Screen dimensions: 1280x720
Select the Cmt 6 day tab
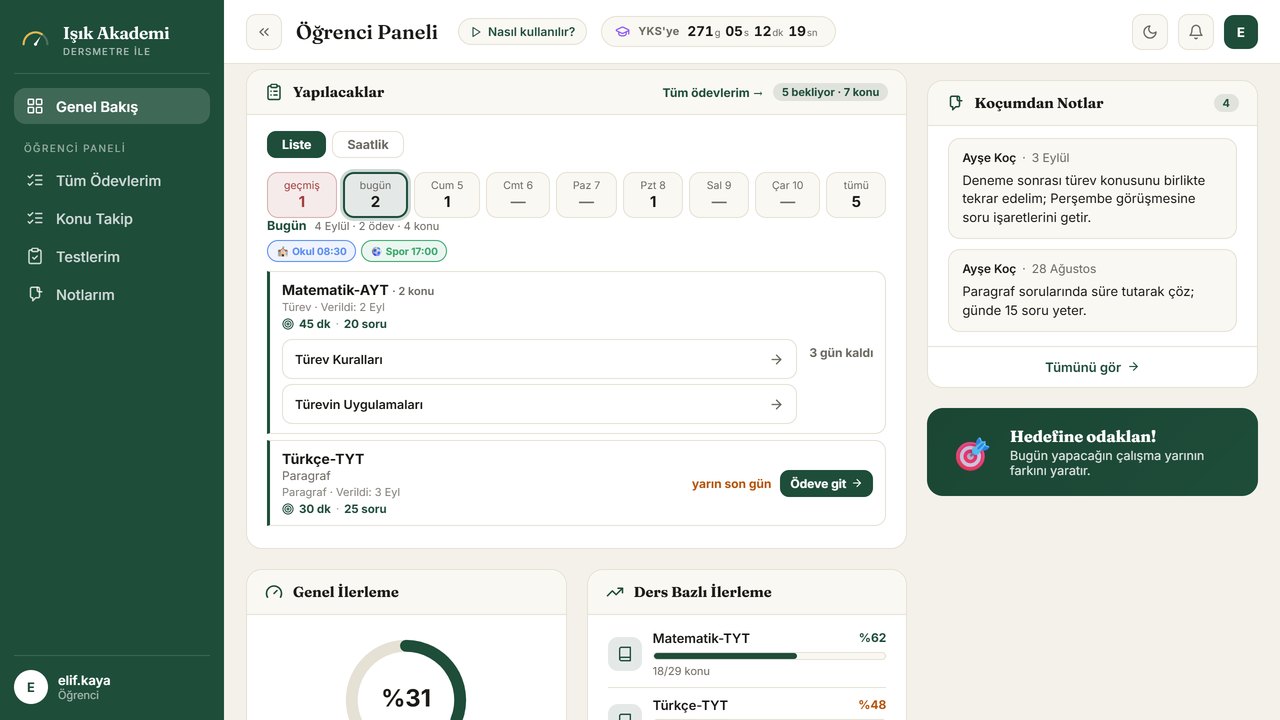pyautogui.click(x=518, y=195)
